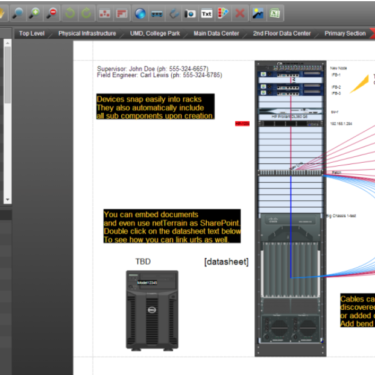Click the blue rack device icon
Image resolution: width=375 pixels, height=375 pixels.
pyautogui.click(x=157, y=13)
